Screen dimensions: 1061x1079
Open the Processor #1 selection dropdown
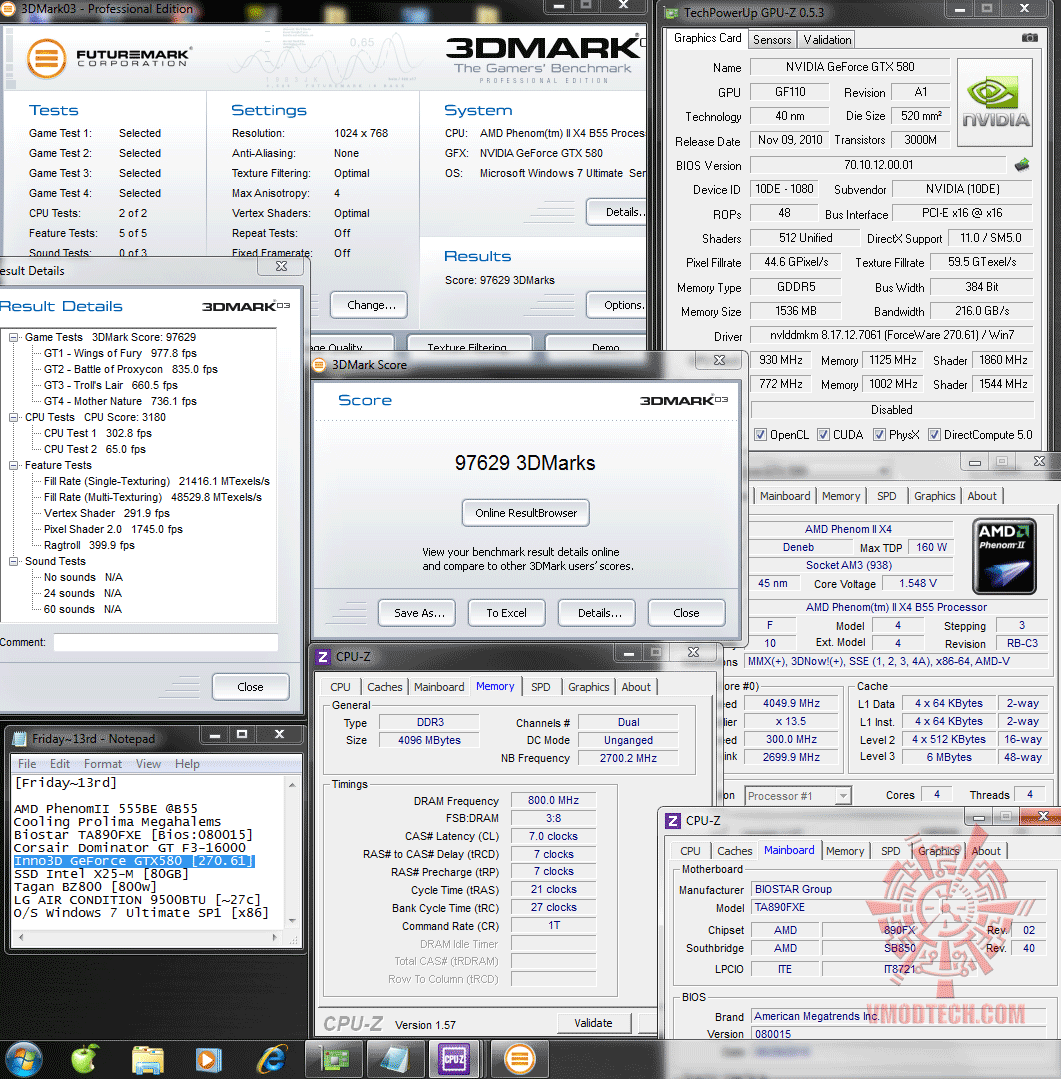pos(843,795)
